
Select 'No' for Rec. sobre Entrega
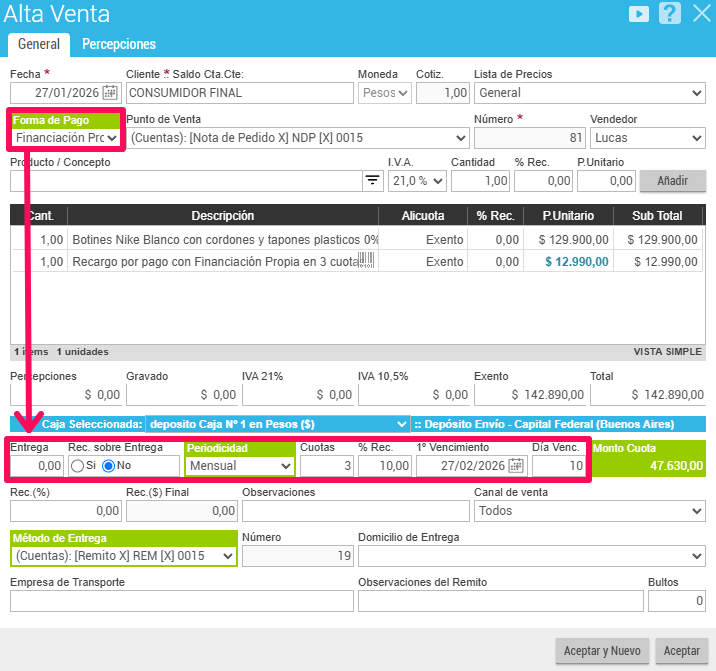coord(109,466)
